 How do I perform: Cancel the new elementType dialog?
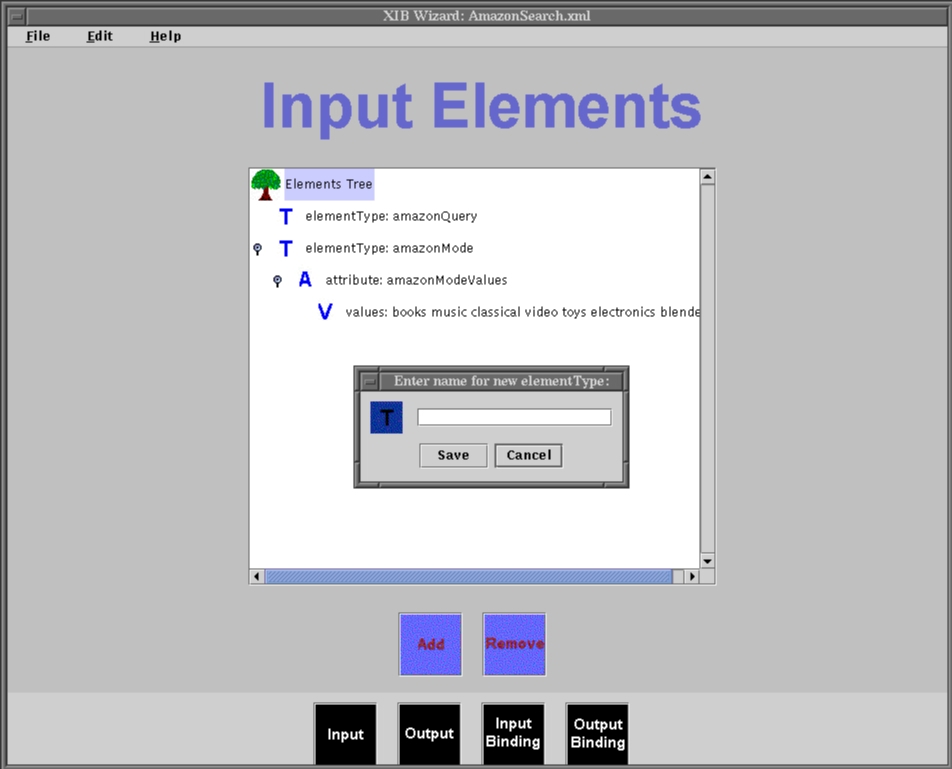[528, 455]
